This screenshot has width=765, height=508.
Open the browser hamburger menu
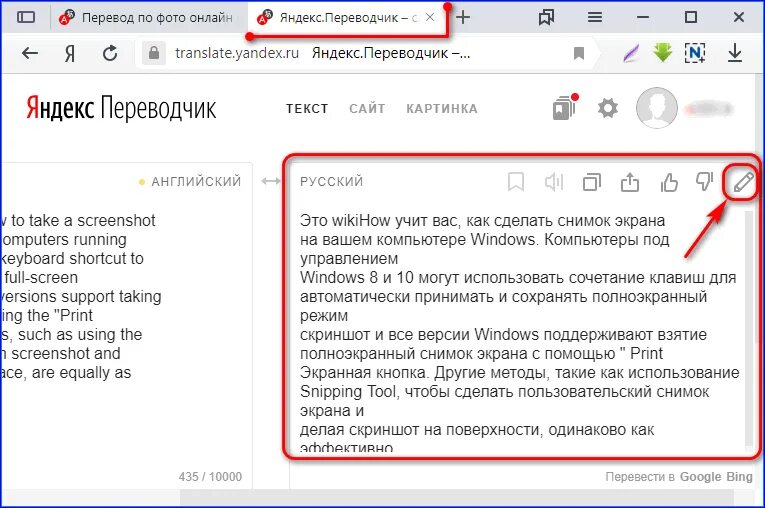[x=594, y=18]
